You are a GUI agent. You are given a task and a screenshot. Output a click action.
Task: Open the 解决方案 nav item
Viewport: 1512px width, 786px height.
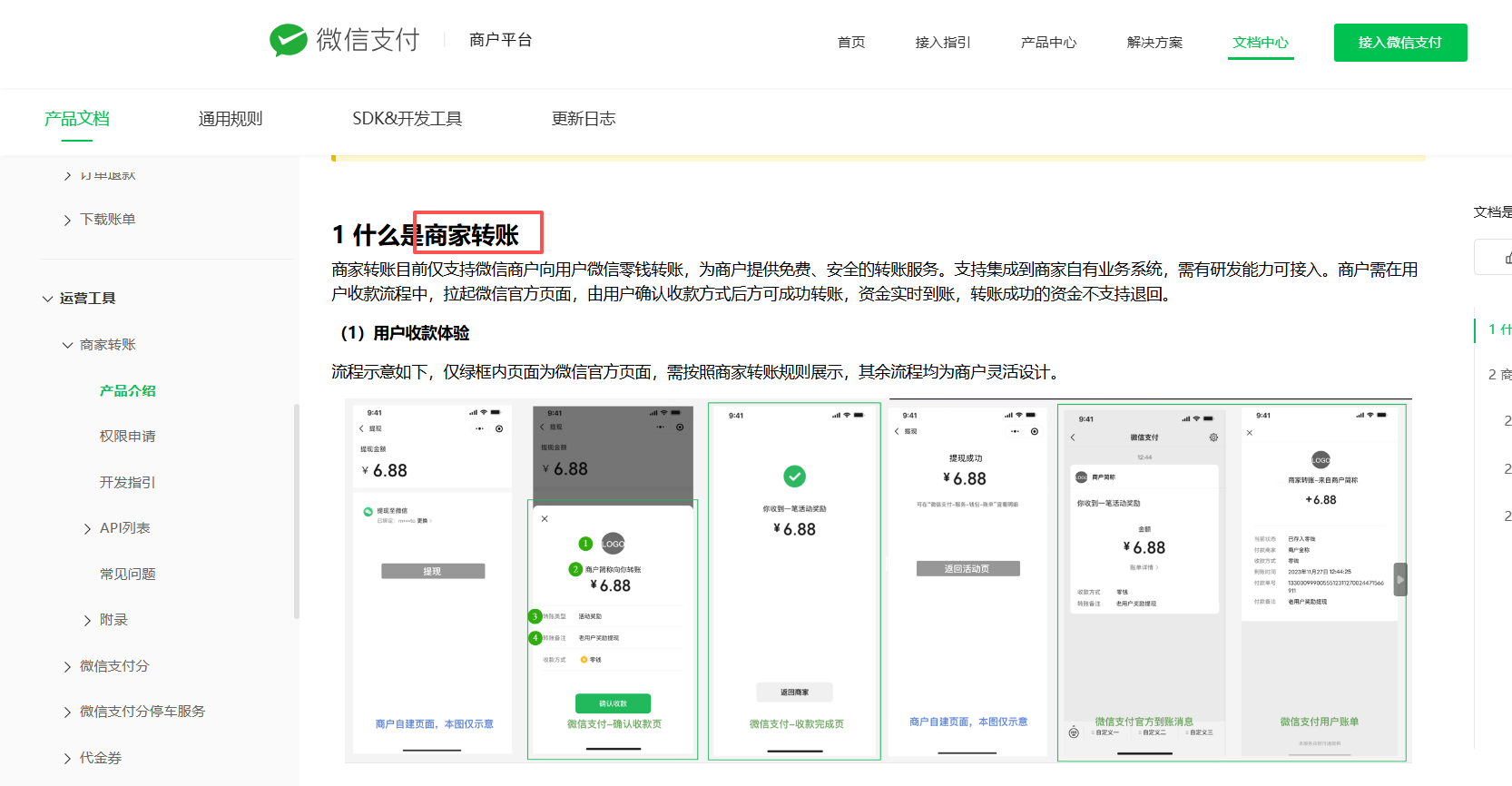point(1154,43)
